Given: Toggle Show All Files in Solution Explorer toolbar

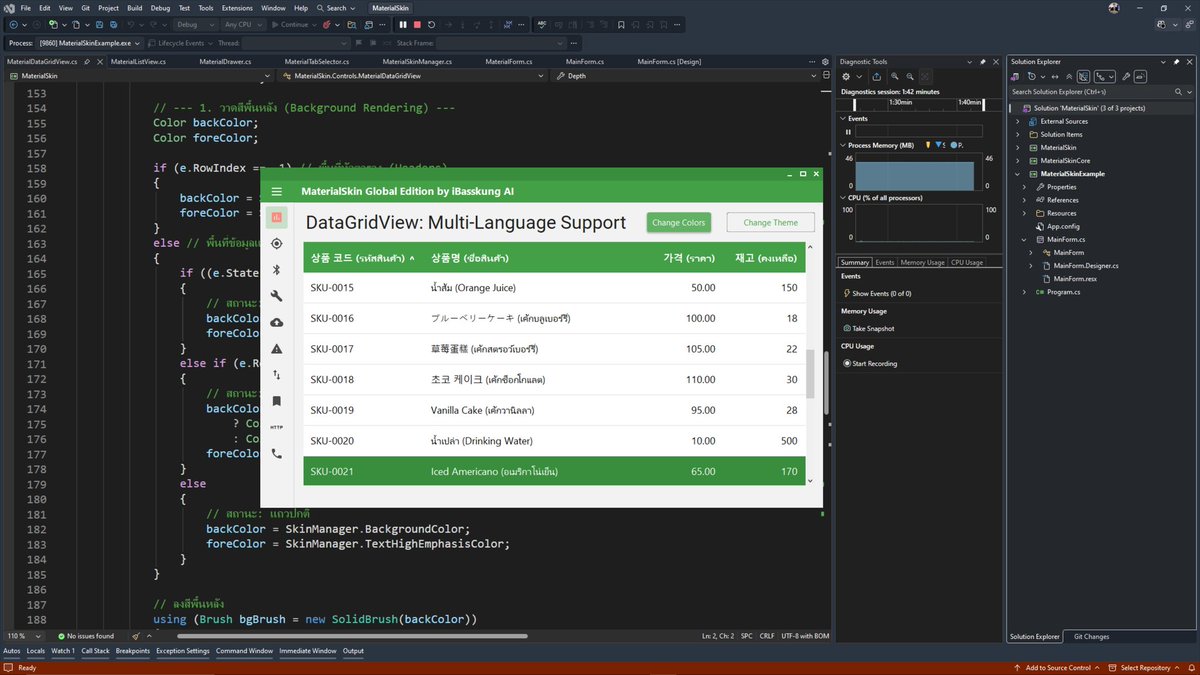Looking at the screenshot, I should tap(1083, 76).
